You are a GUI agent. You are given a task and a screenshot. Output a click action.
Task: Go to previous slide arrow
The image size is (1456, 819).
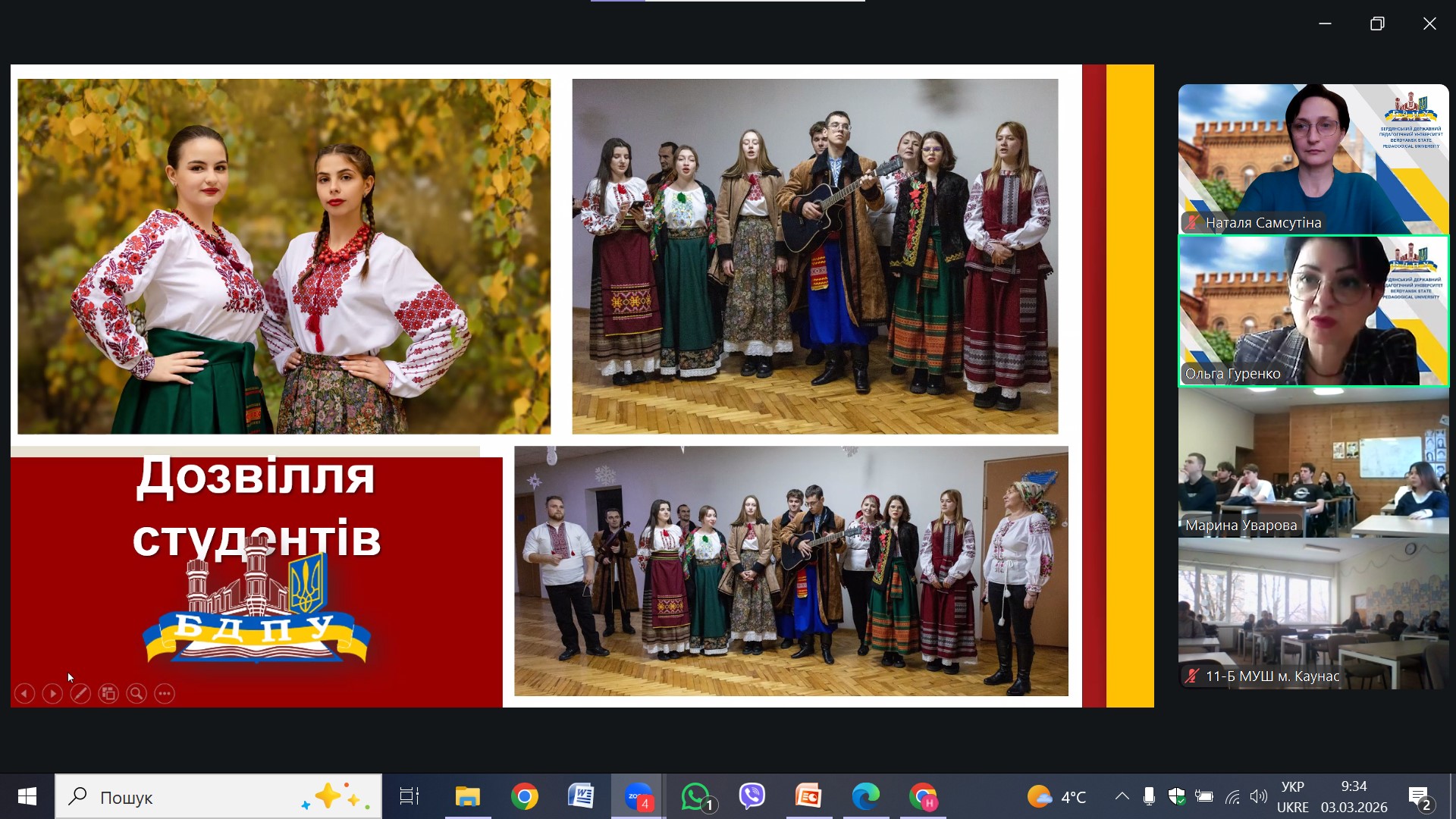pyautogui.click(x=24, y=694)
